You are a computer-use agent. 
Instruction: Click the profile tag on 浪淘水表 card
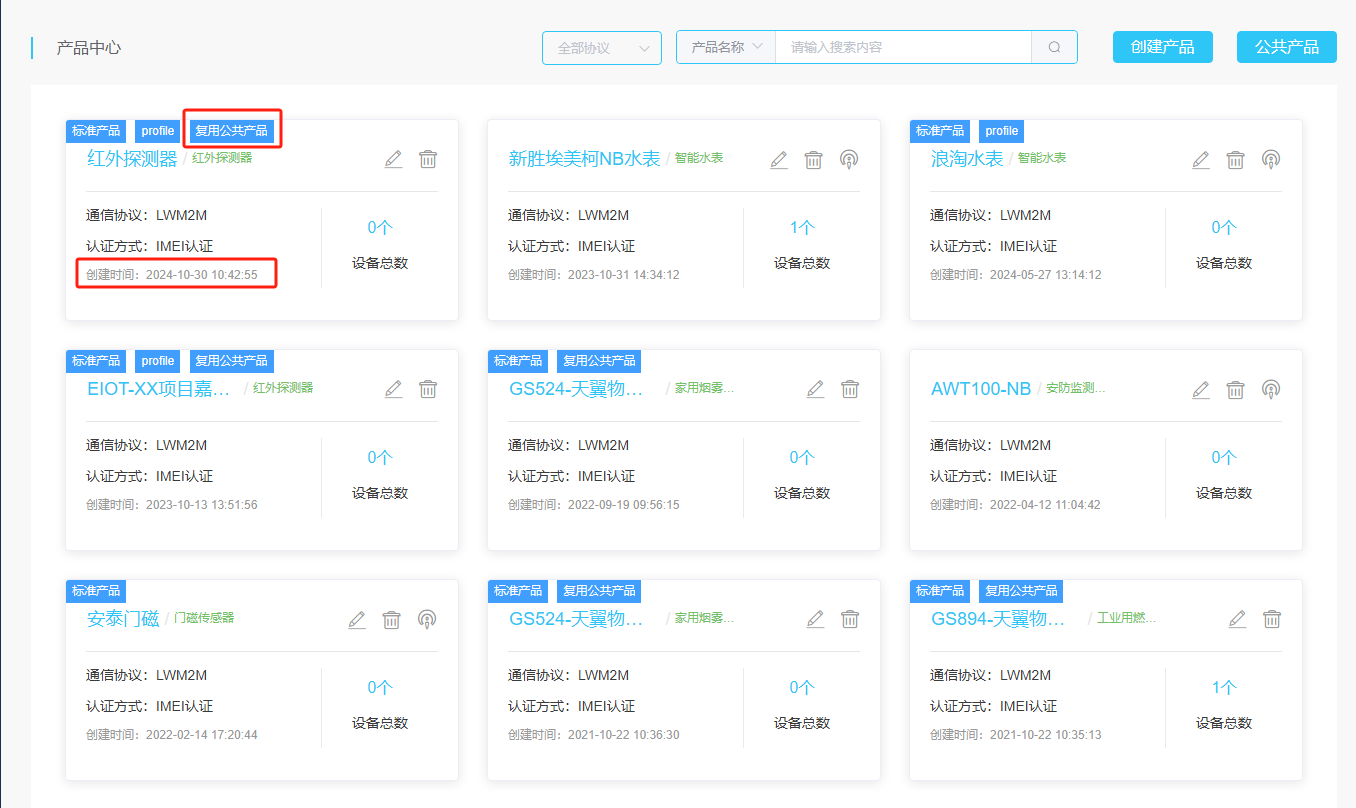[1001, 131]
